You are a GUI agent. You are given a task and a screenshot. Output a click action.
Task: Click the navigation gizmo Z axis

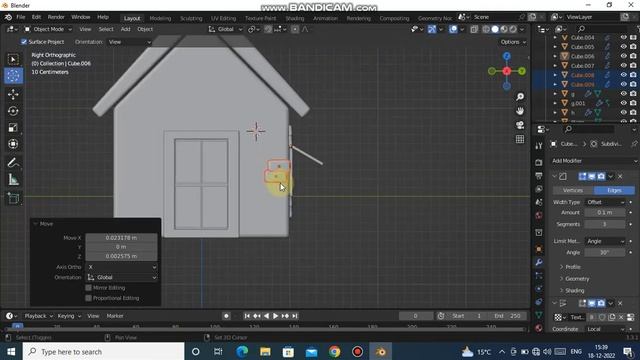[x=507, y=56]
